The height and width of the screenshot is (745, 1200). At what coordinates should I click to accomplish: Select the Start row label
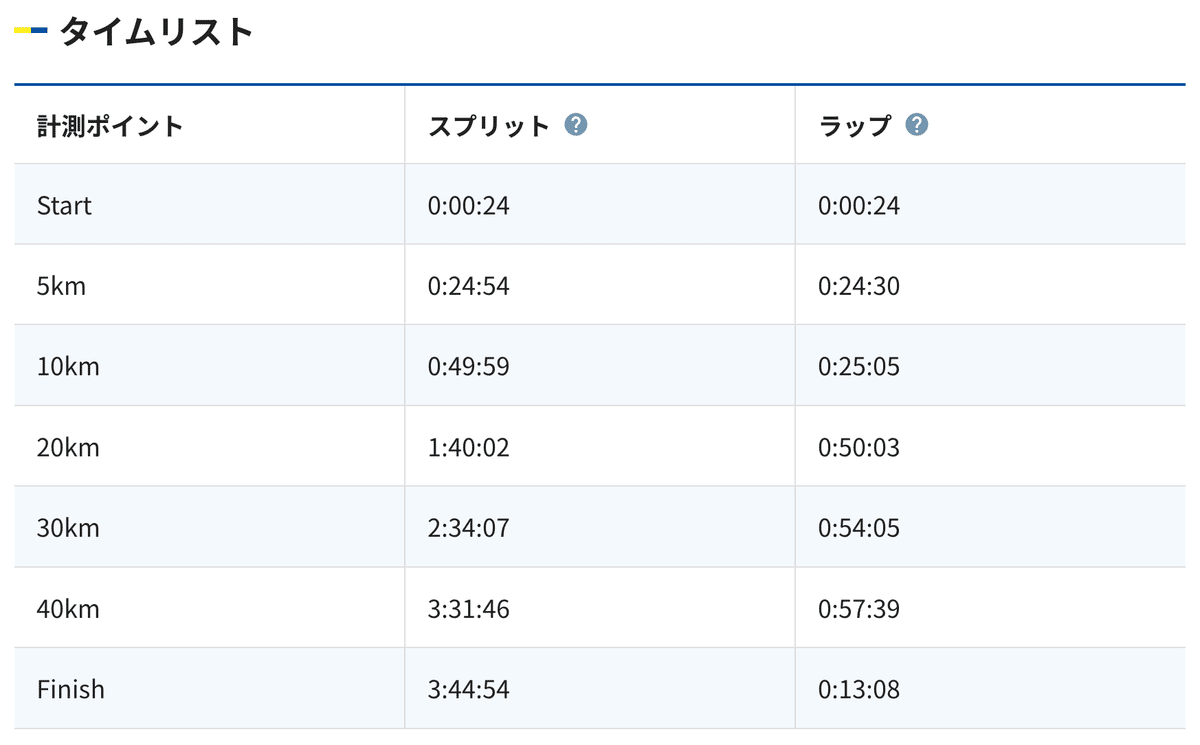pos(64,205)
